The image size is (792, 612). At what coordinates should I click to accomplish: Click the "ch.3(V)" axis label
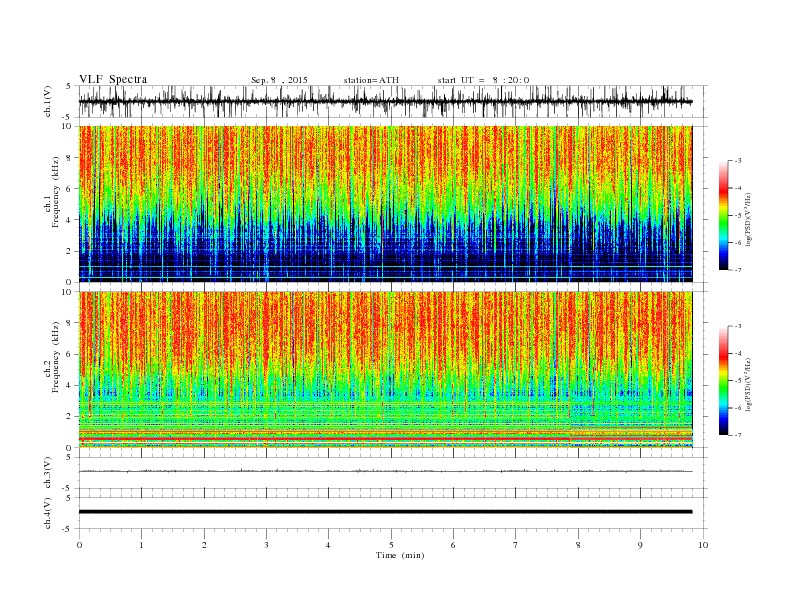(48, 473)
